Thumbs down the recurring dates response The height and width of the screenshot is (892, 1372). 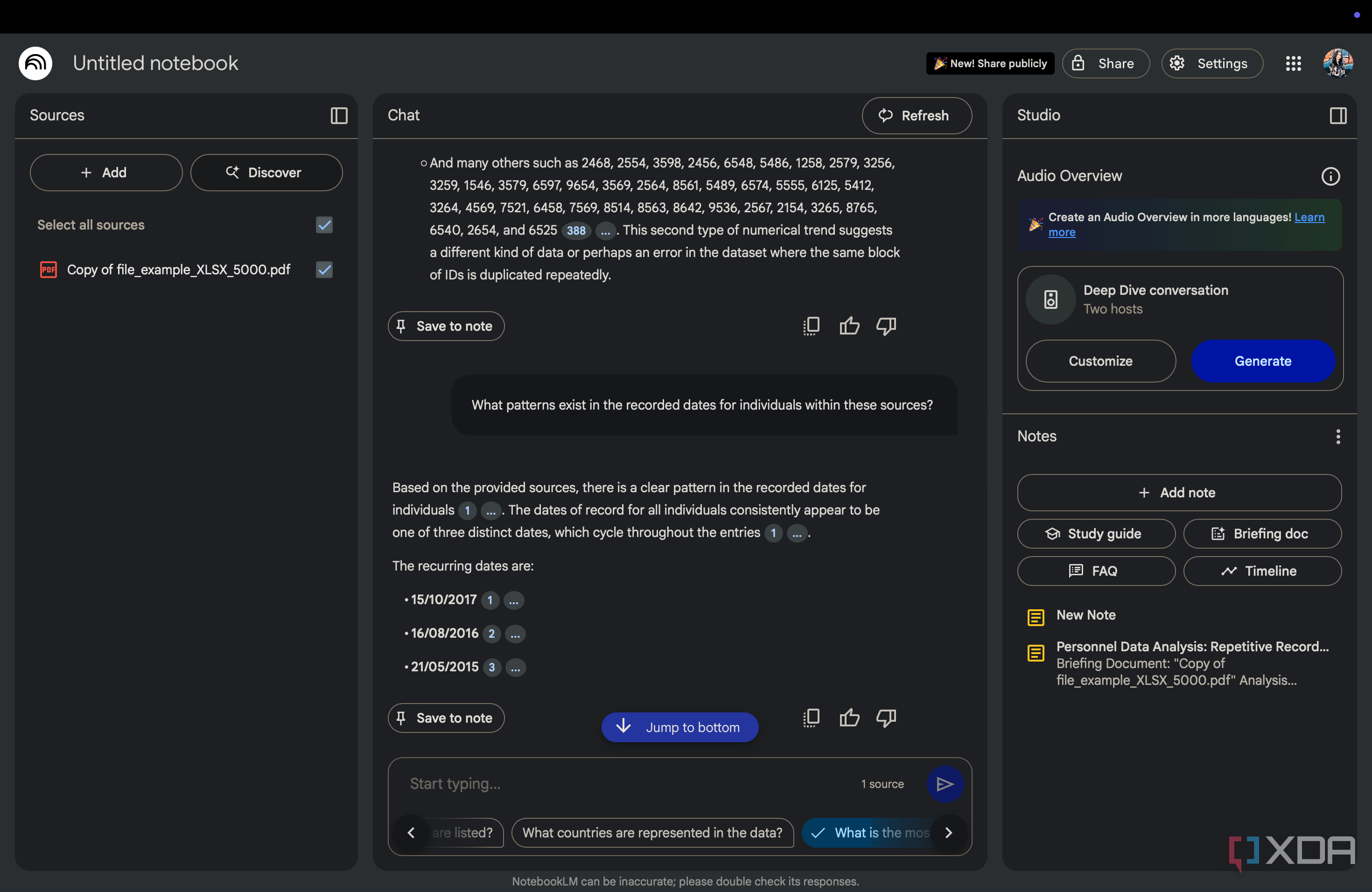tap(886, 718)
